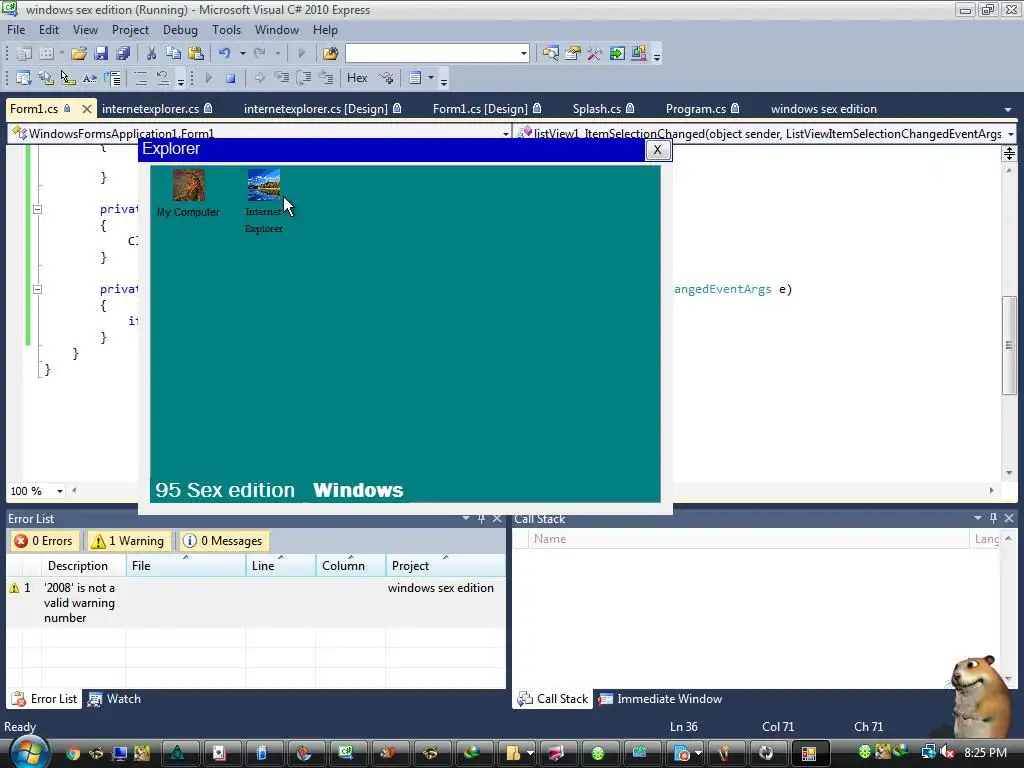1024x768 pixels.
Task: Click the Find in Files icon
Action: 330,54
